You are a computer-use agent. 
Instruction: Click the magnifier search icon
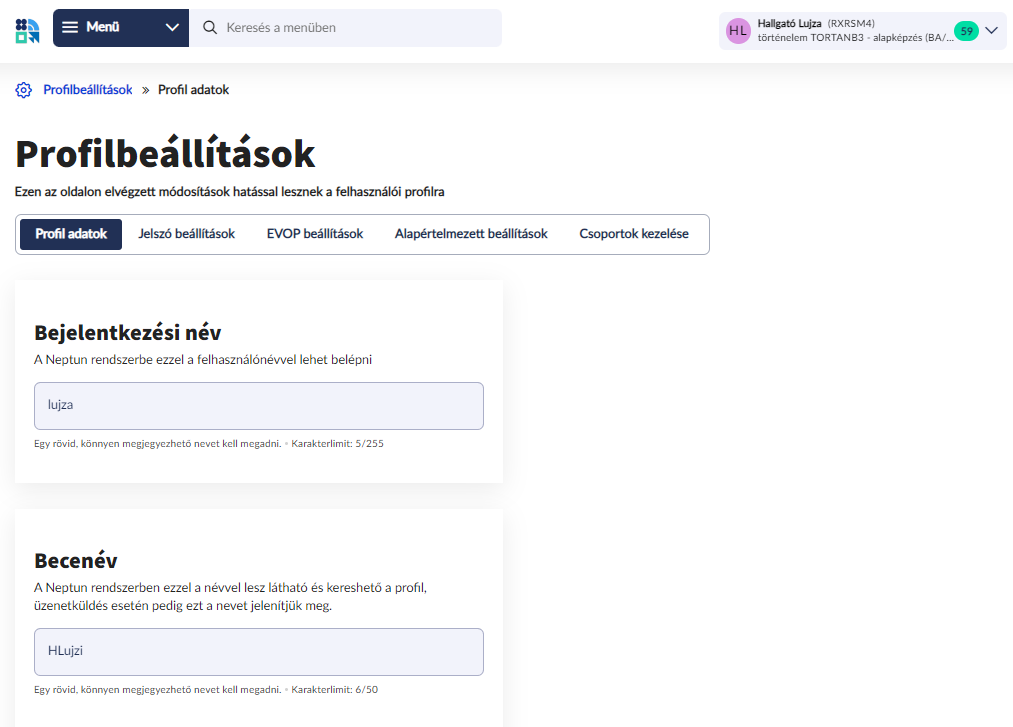coord(210,28)
